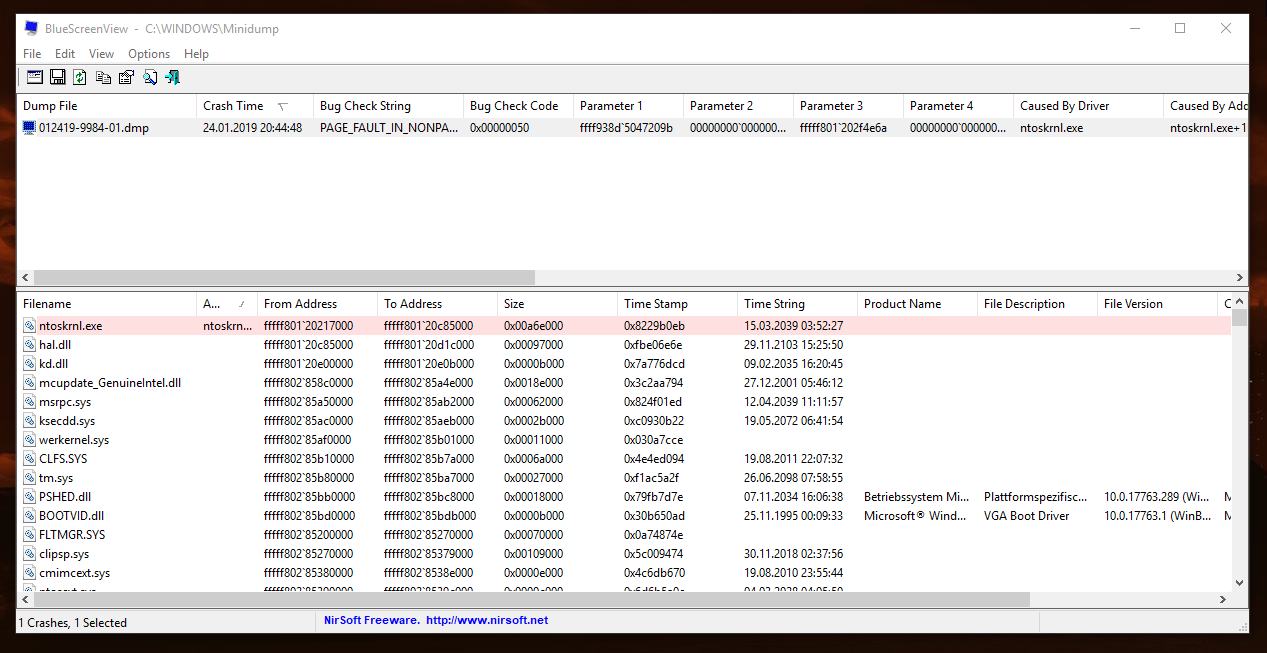The image size is (1267, 653).
Task: Click the lower pane's horizontal scrollbar left arrow
Action: click(26, 599)
